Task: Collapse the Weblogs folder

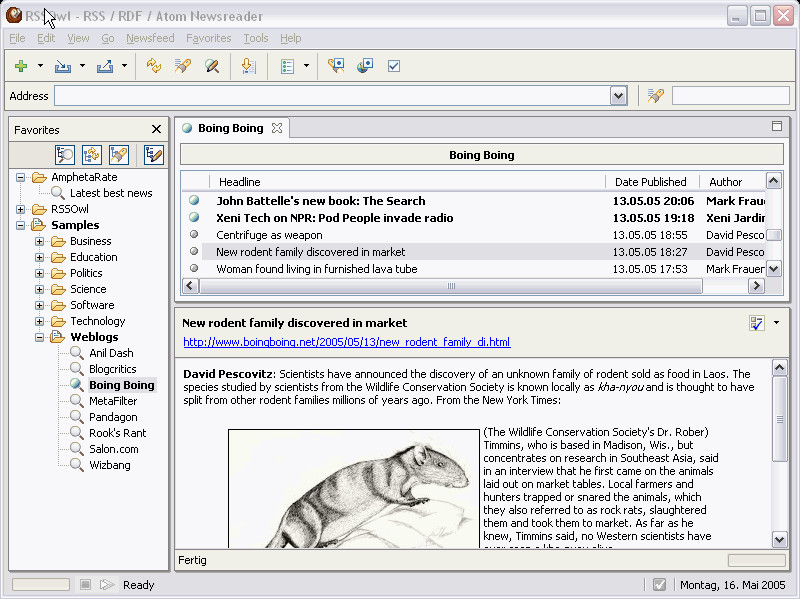Action: tap(39, 337)
